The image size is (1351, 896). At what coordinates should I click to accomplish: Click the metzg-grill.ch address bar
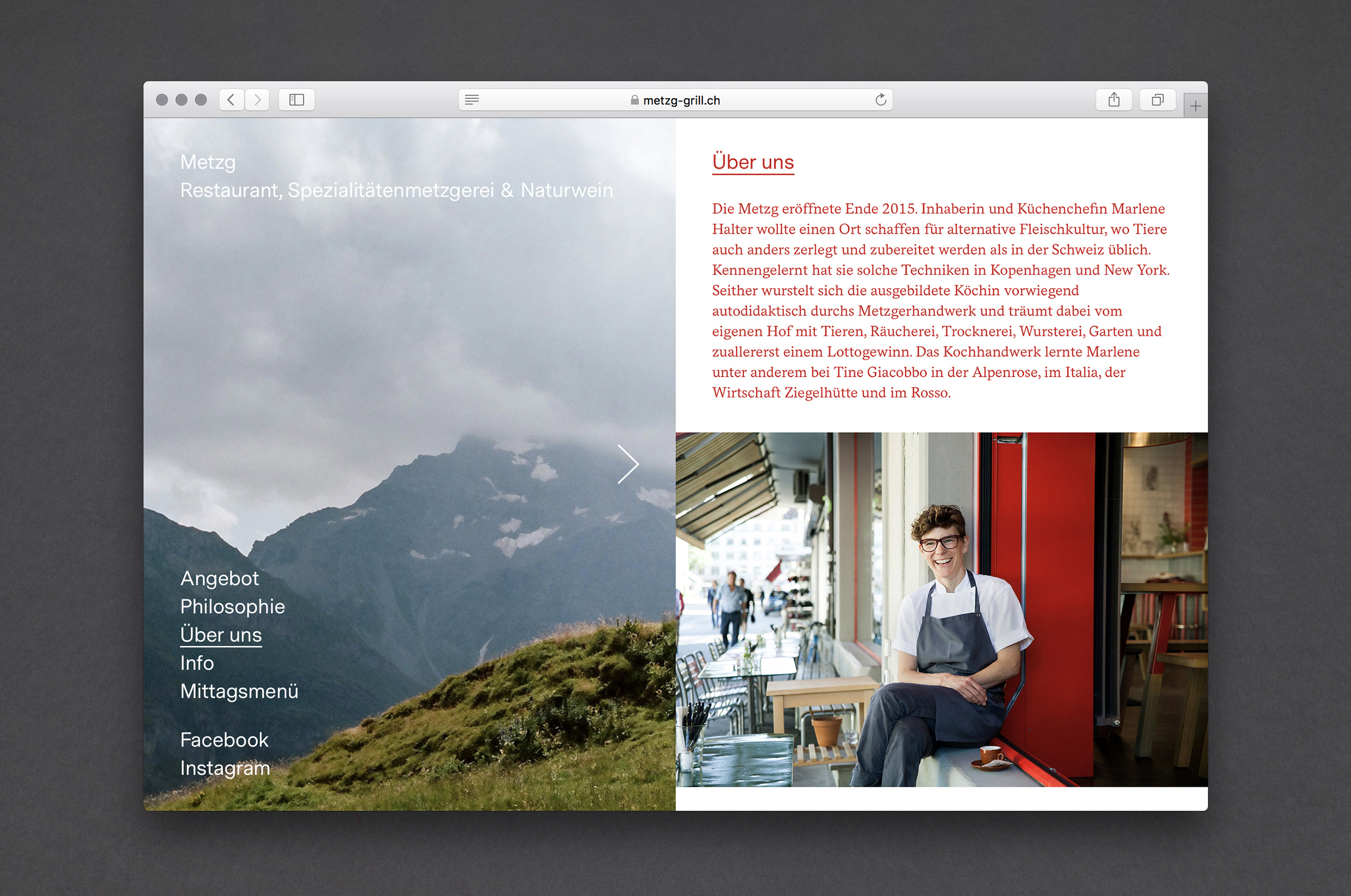(680, 101)
